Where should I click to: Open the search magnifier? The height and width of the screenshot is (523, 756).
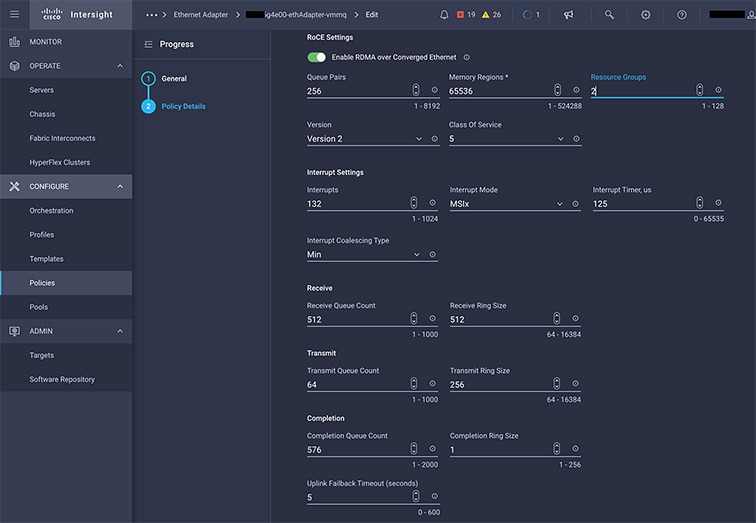(x=609, y=15)
